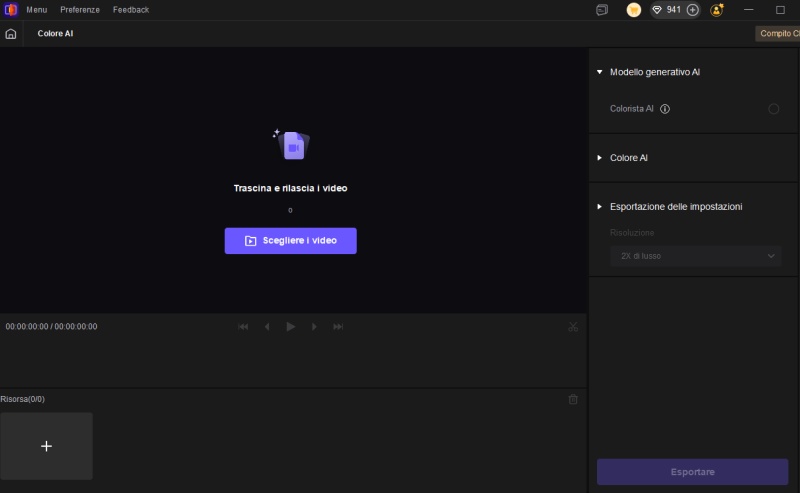Open the user account profile icon
800x493 pixels.
point(717,10)
